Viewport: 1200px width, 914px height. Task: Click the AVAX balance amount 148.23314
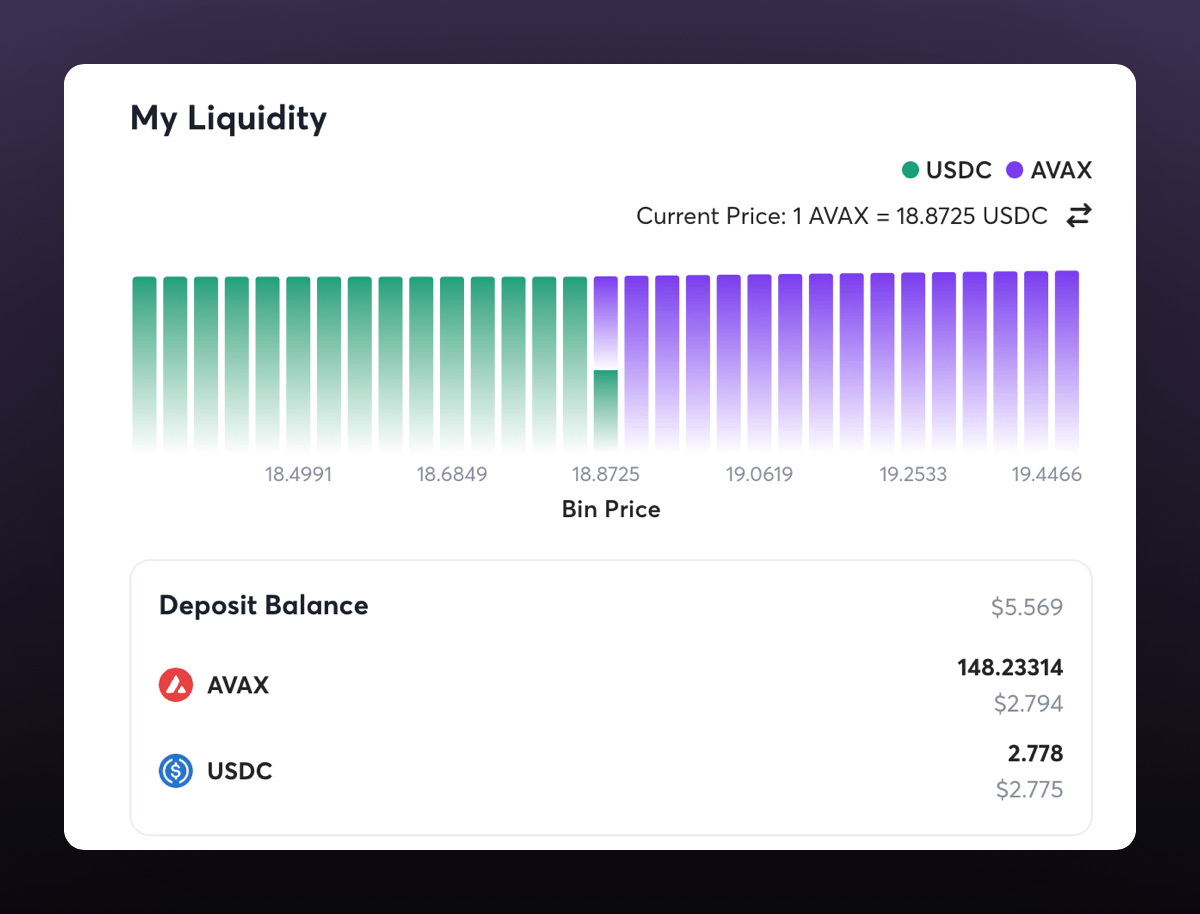click(1010, 668)
